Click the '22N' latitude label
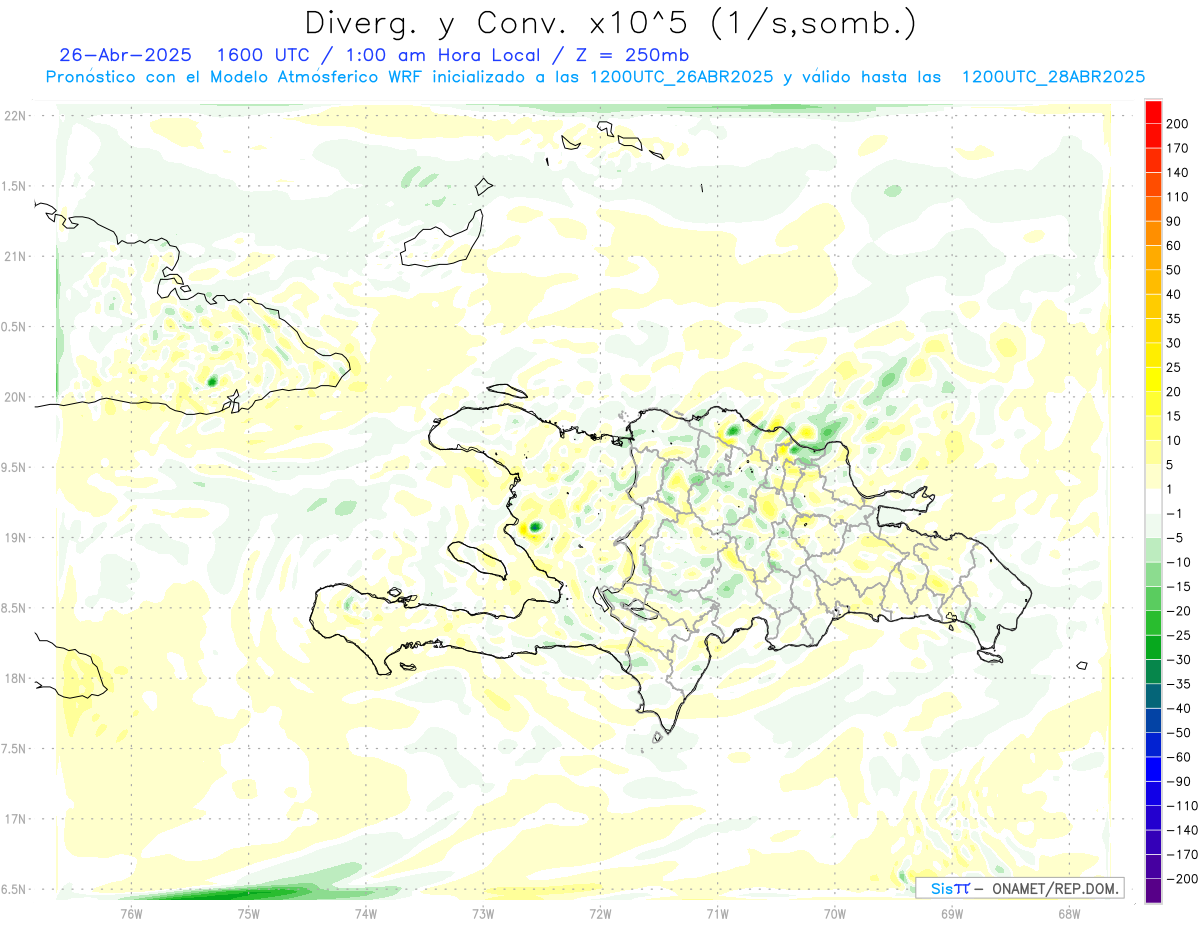1200x927 pixels. (x=15, y=116)
